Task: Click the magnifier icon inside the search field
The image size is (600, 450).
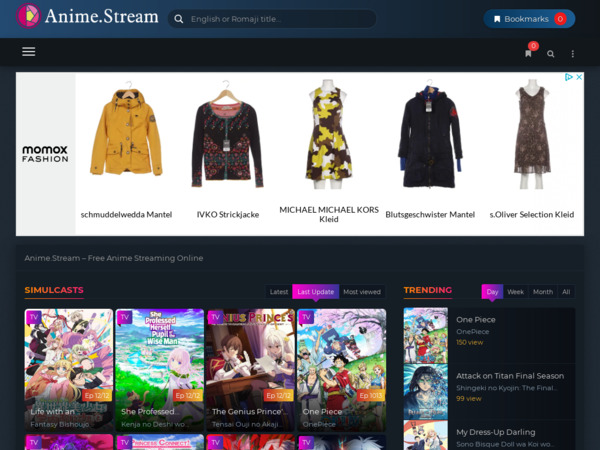Action: (x=179, y=19)
